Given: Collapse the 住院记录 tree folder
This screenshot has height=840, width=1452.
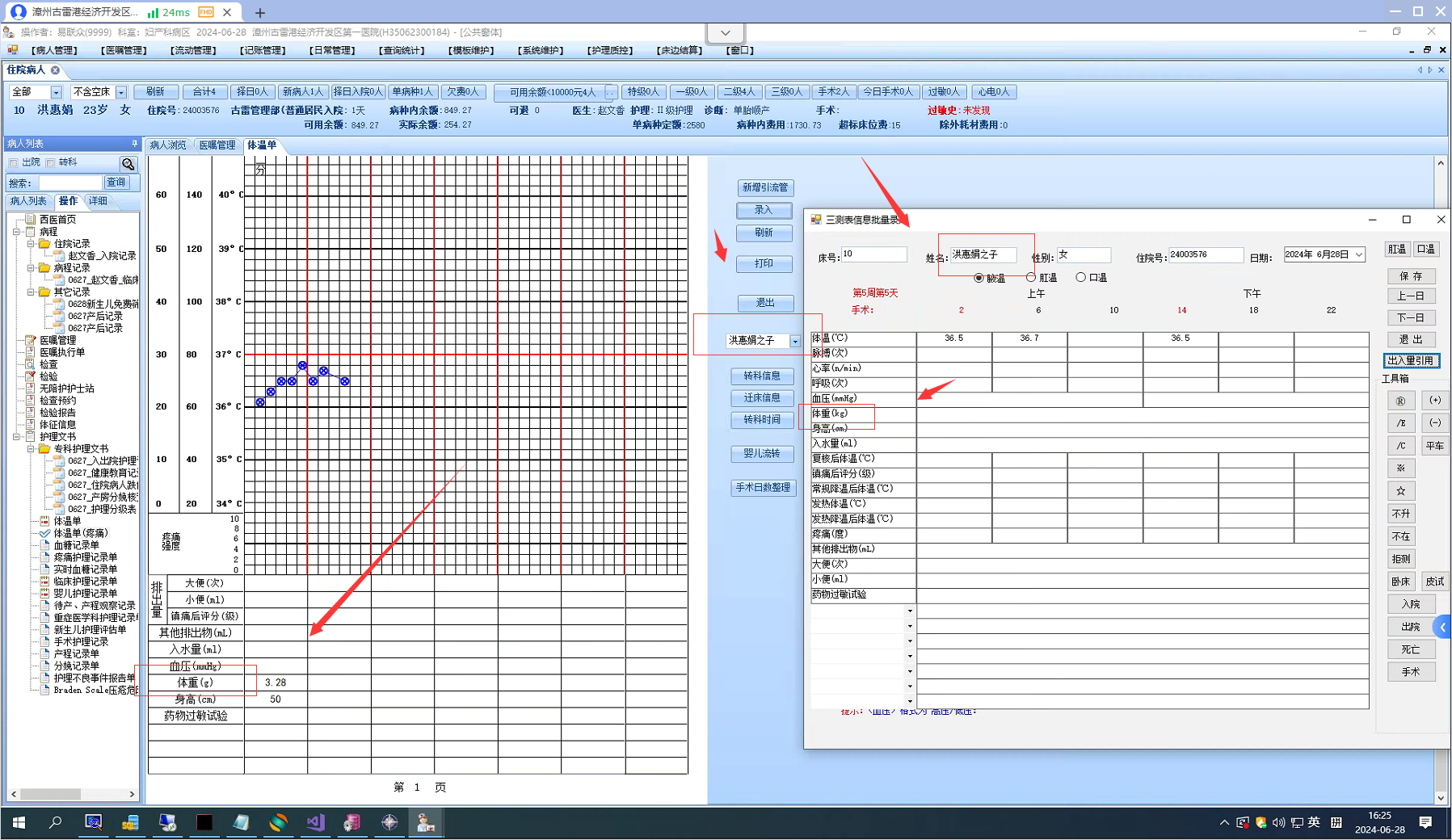Looking at the screenshot, I should click(x=31, y=243).
